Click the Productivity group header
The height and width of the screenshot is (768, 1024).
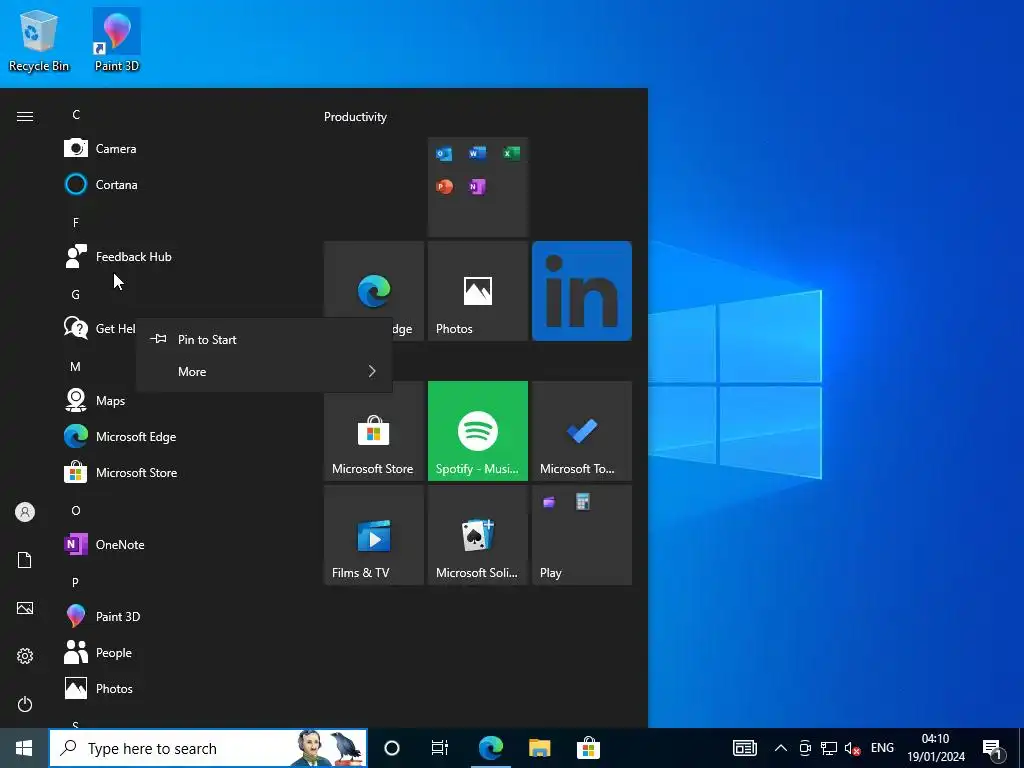point(355,117)
